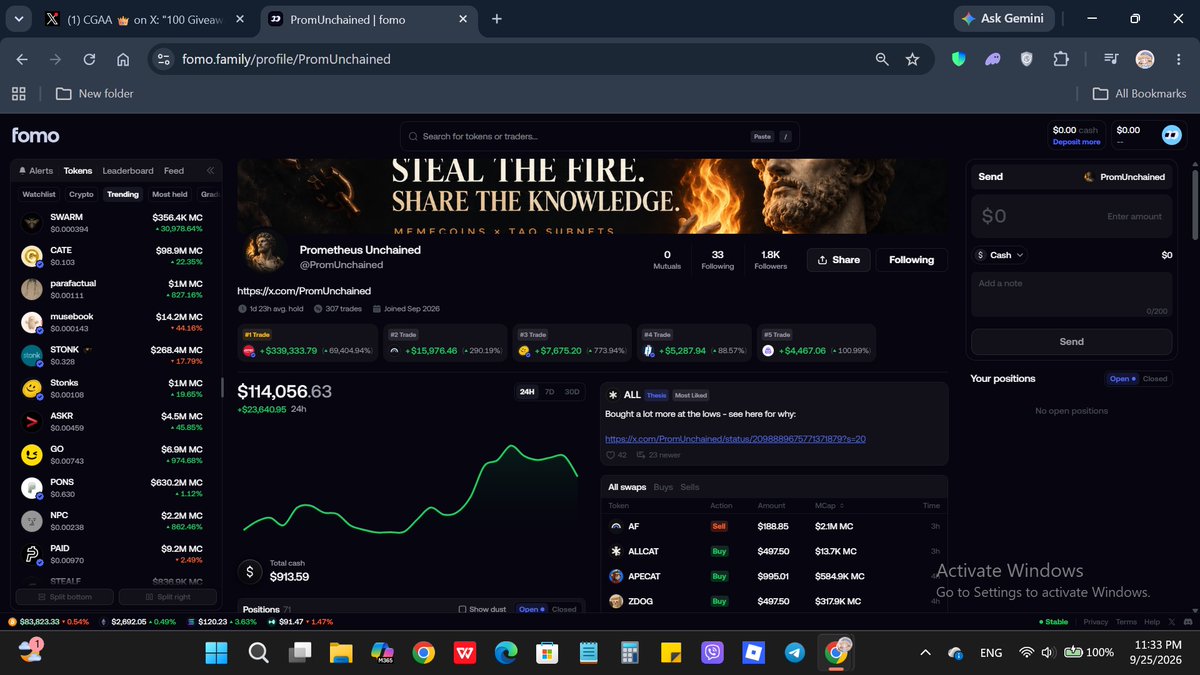Viewport: 1200px width, 675px height.
Task: Open Viber from the taskbar
Action: point(712,652)
